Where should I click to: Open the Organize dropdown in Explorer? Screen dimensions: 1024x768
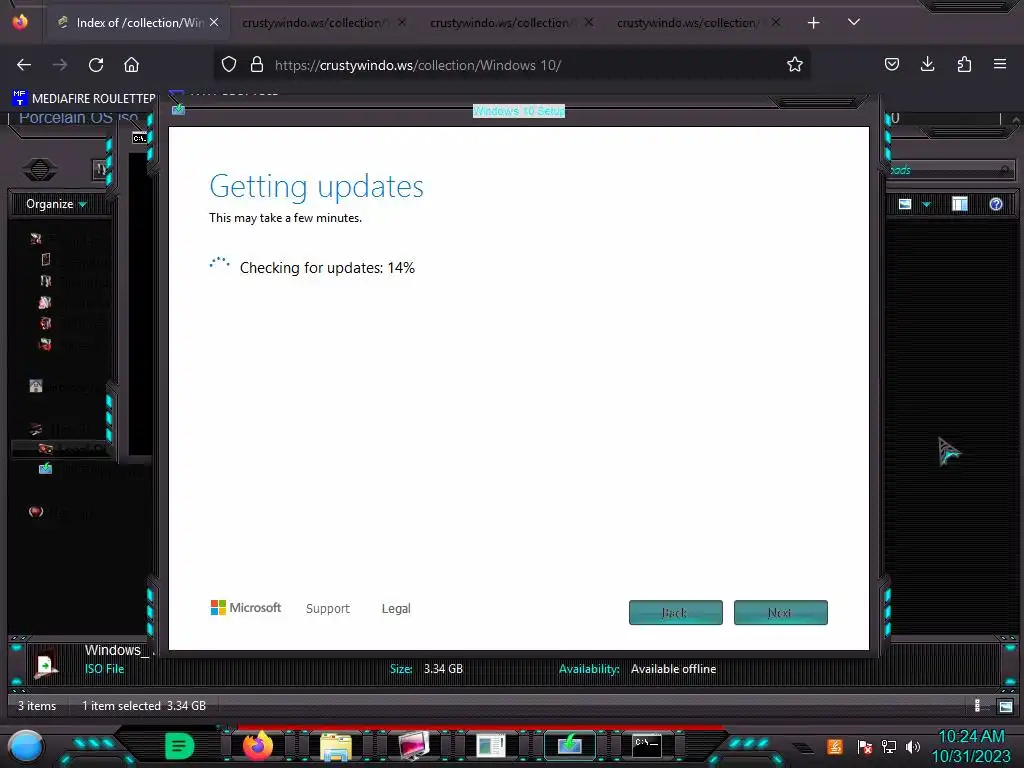56,204
